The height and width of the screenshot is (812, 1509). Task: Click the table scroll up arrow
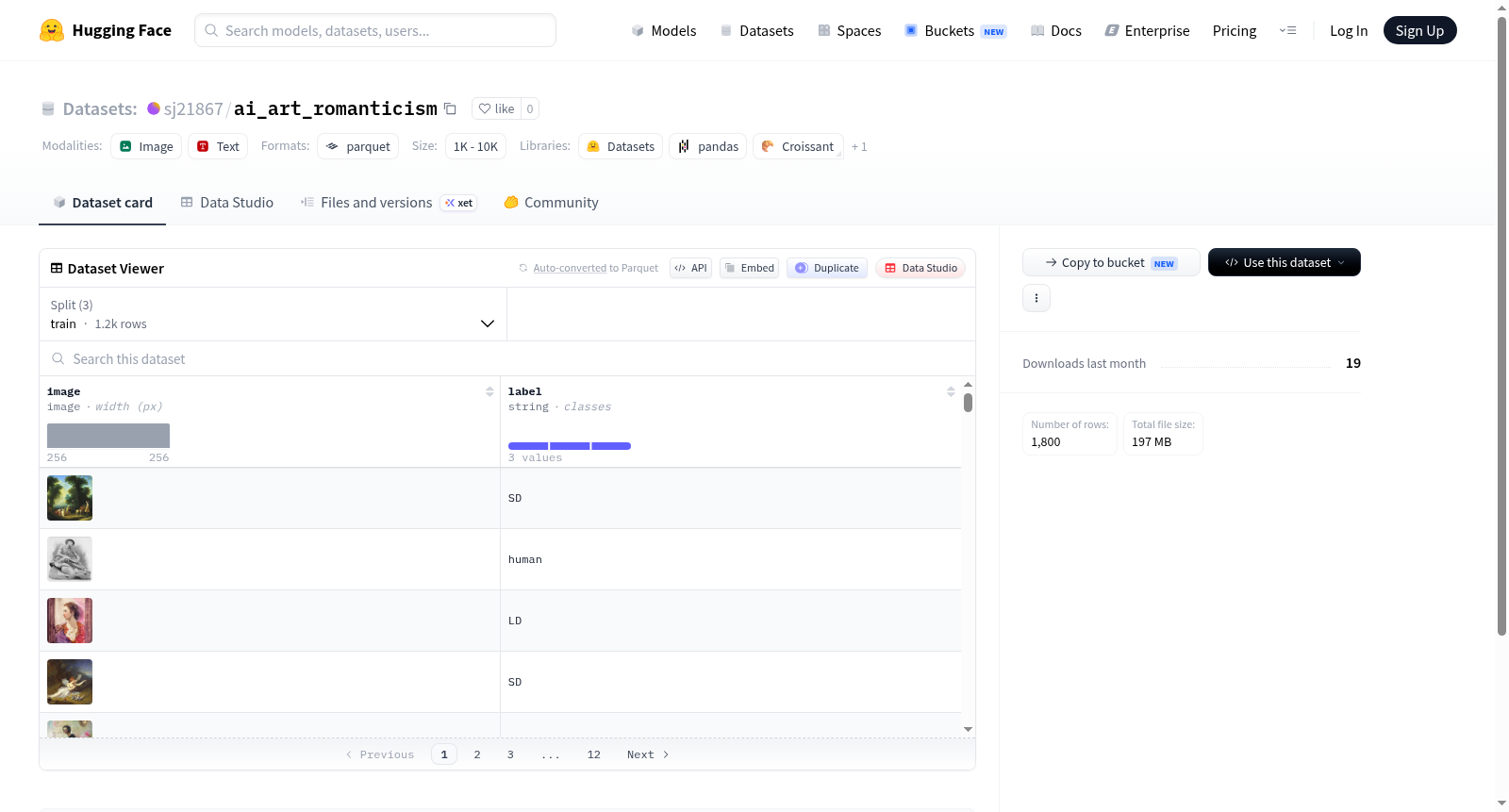click(968, 385)
